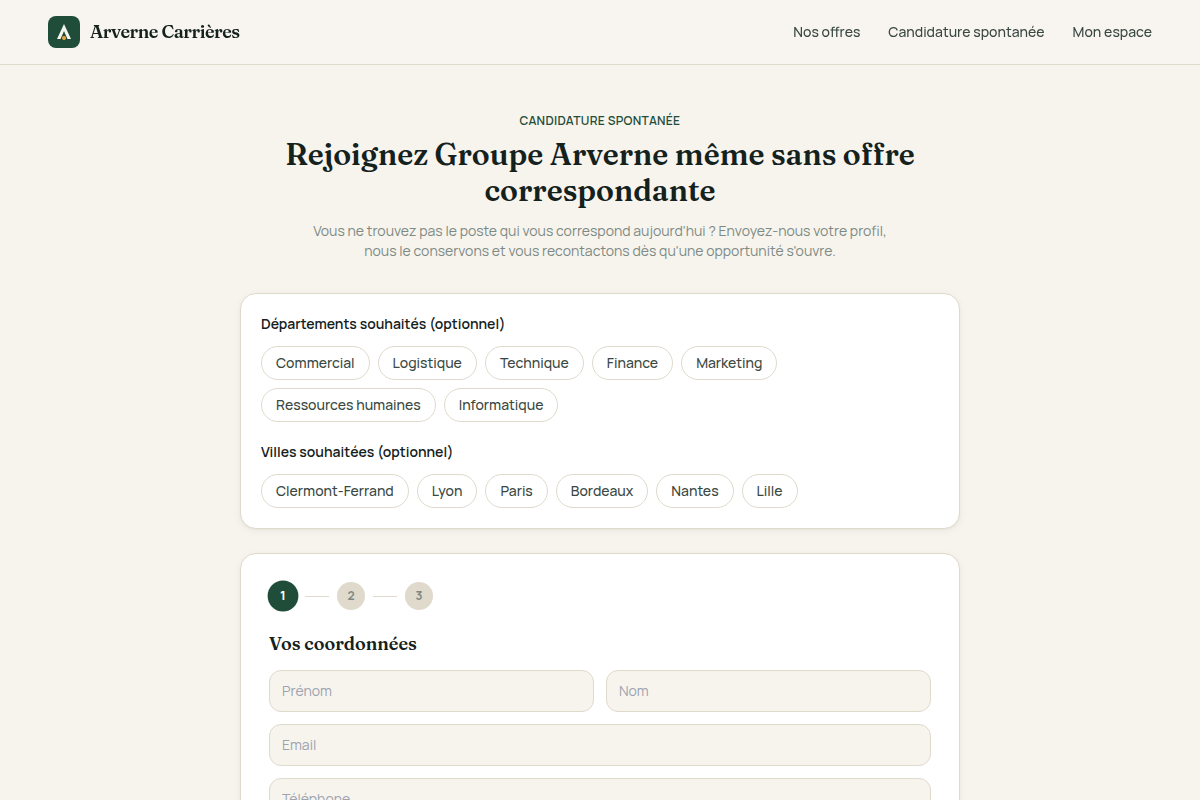Viewport: 1200px width, 800px height.
Task: Toggle the Bordeaux city chip
Action: [602, 491]
